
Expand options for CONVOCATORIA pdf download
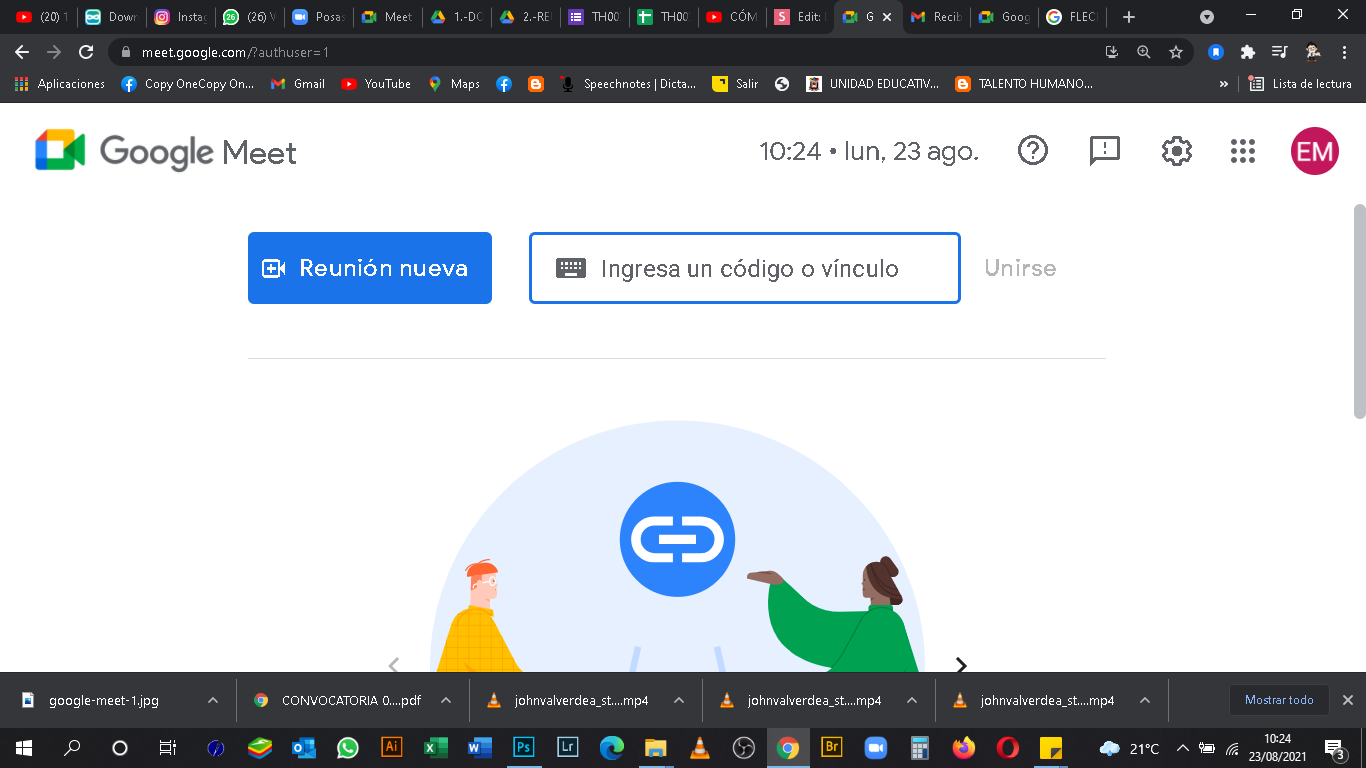click(446, 700)
